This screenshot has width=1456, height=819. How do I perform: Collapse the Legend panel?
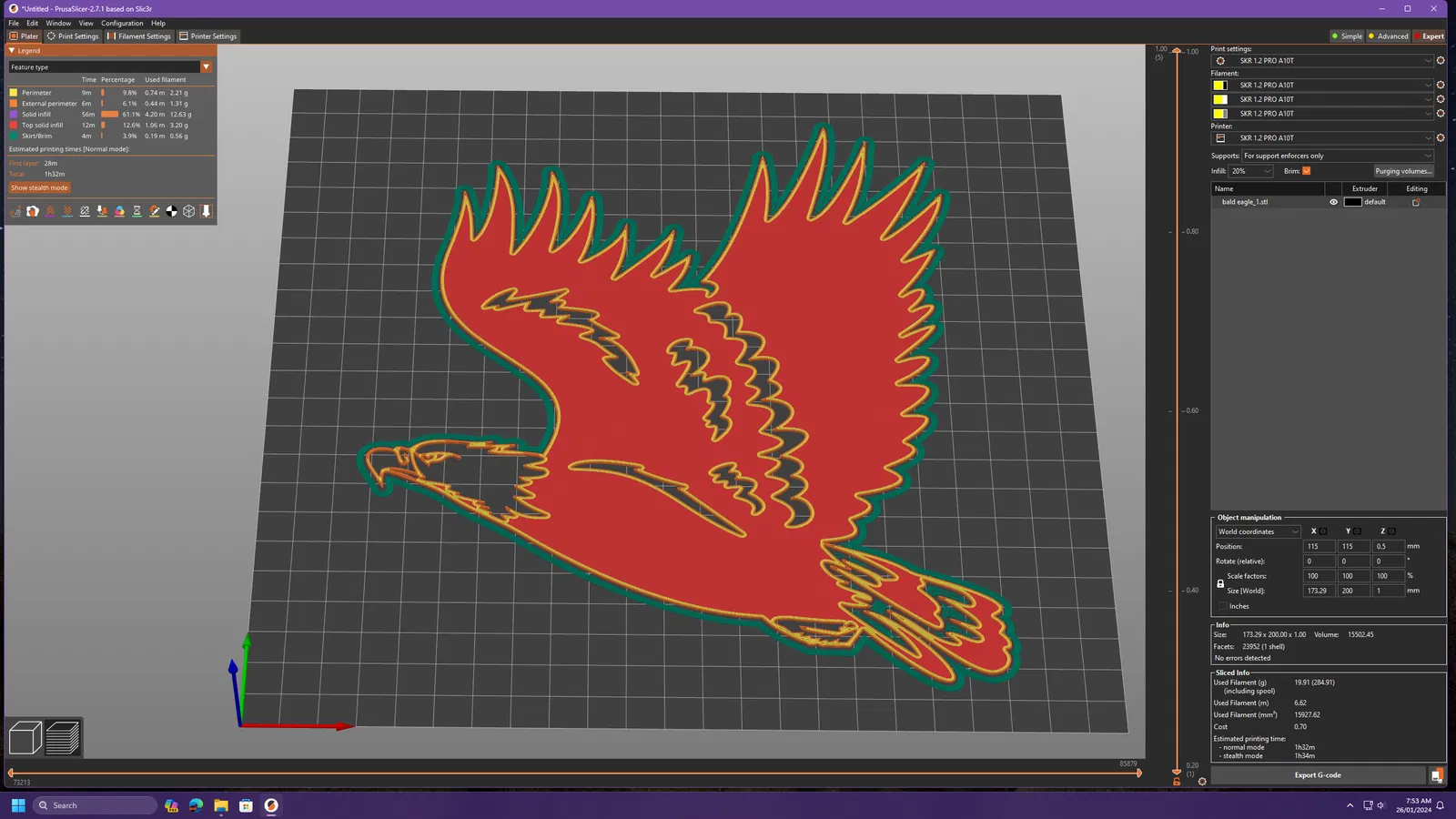click(12, 51)
